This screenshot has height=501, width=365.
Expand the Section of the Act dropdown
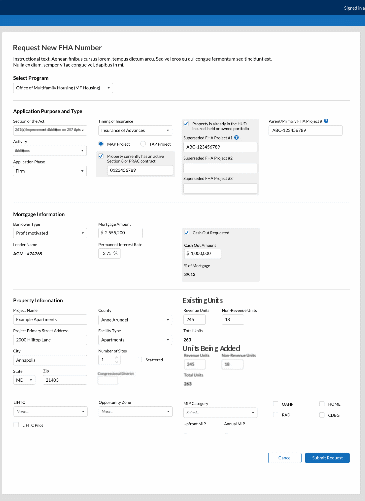[50, 130]
